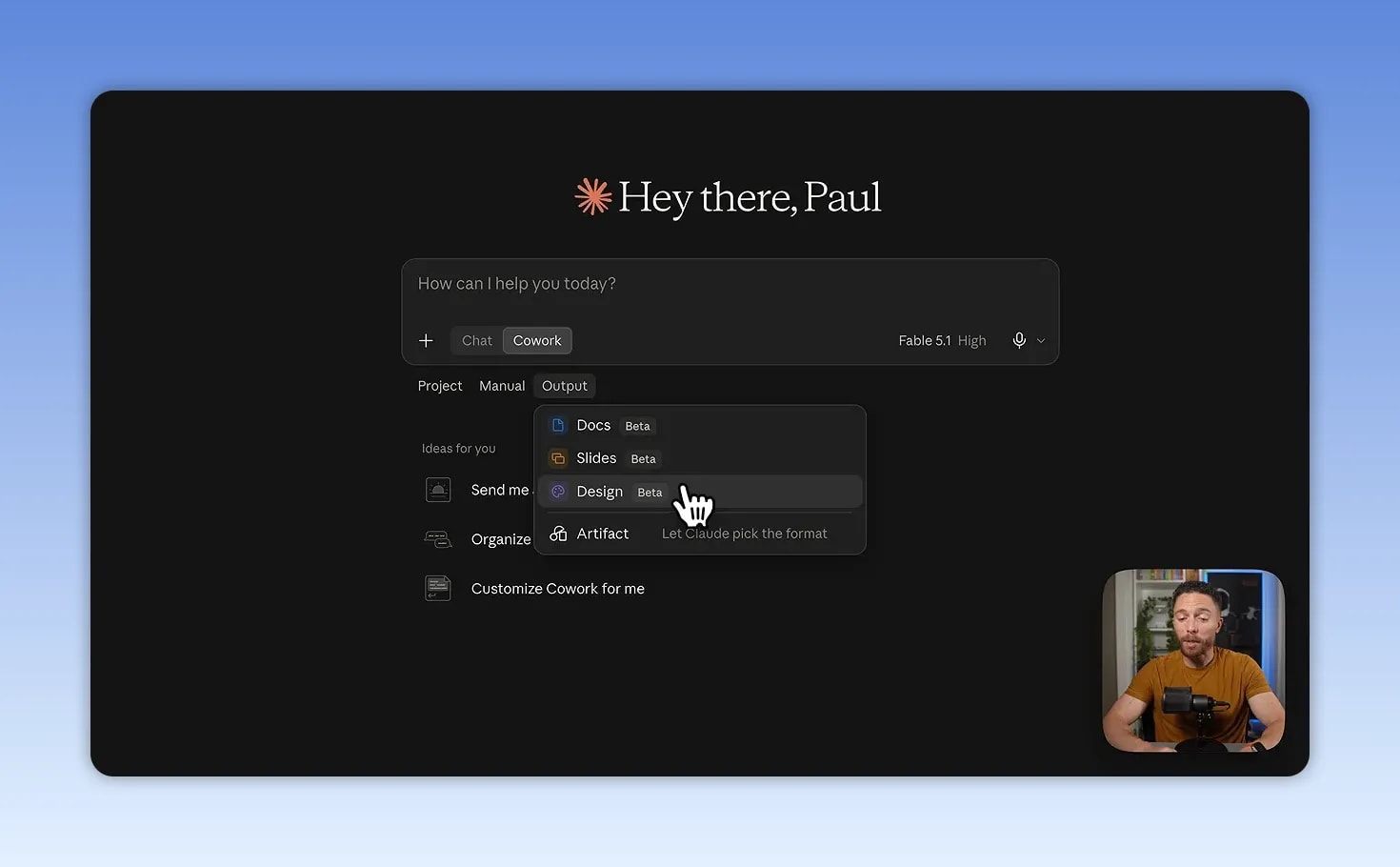Focus the 'How can I help you today?' field
The image size is (1400, 867).
pyautogui.click(x=730, y=284)
